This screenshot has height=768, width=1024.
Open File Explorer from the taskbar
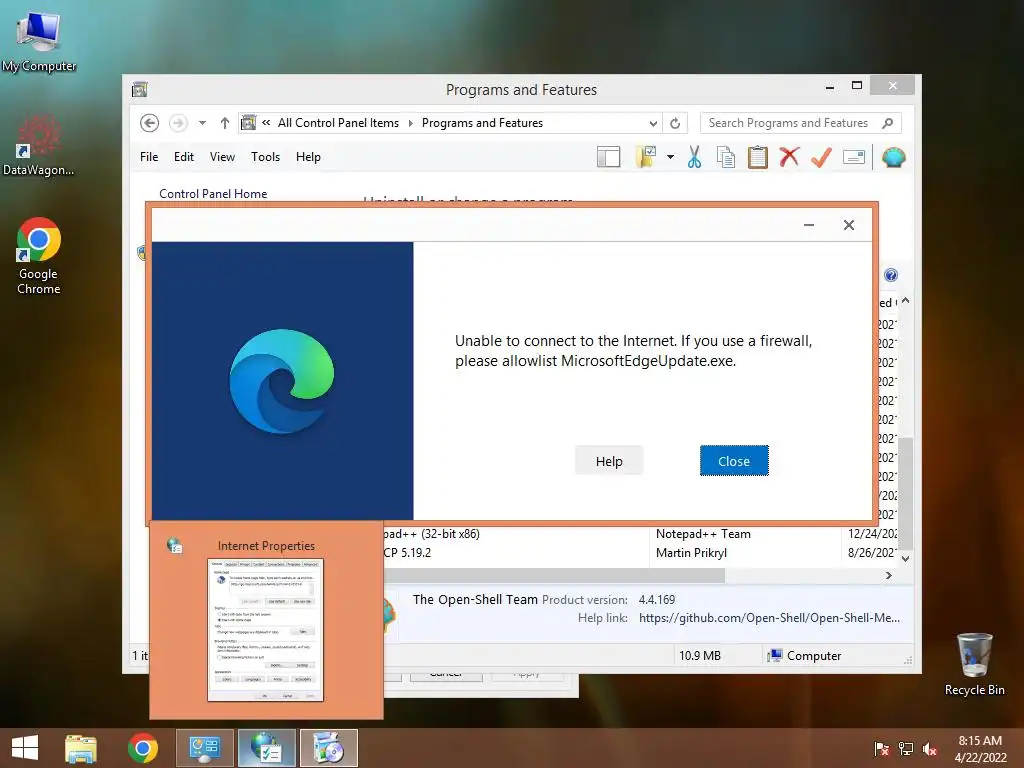[x=81, y=748]
